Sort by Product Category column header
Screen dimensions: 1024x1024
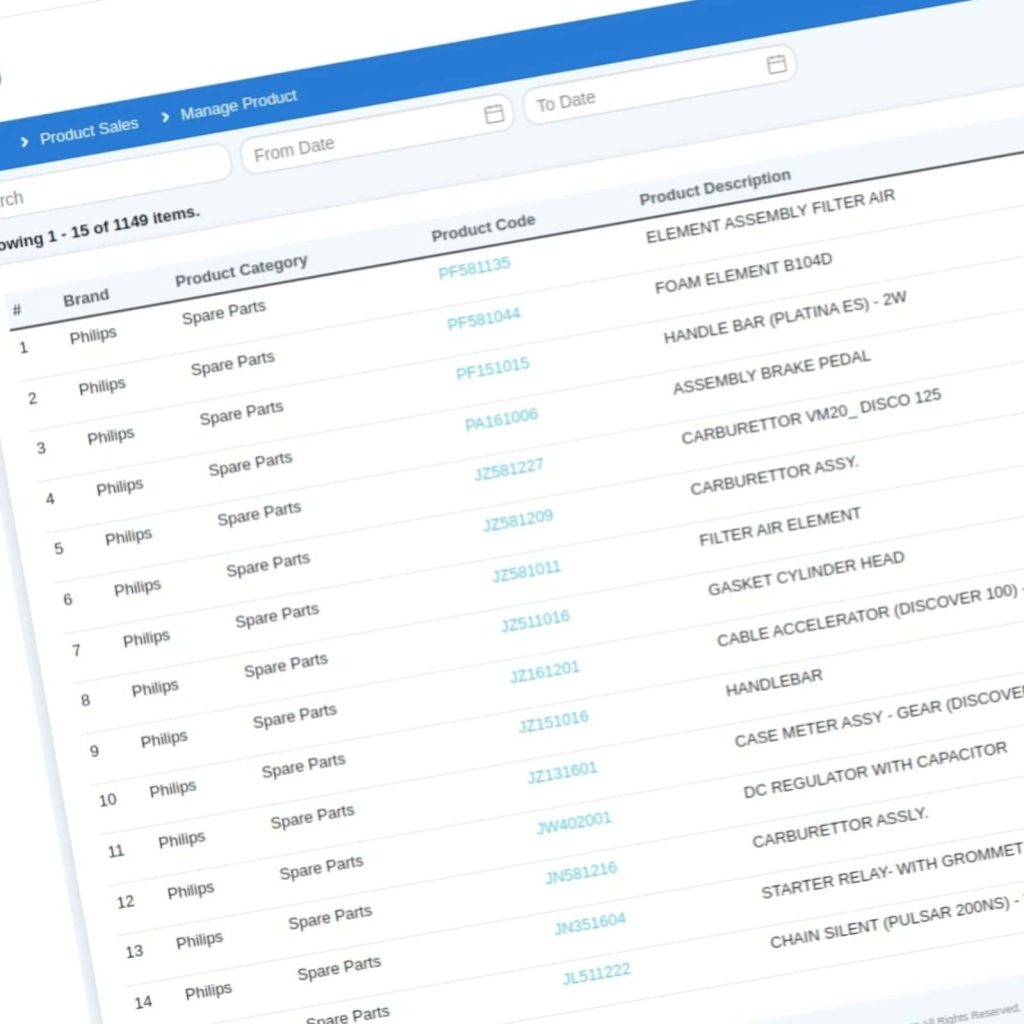coord(241,270)
